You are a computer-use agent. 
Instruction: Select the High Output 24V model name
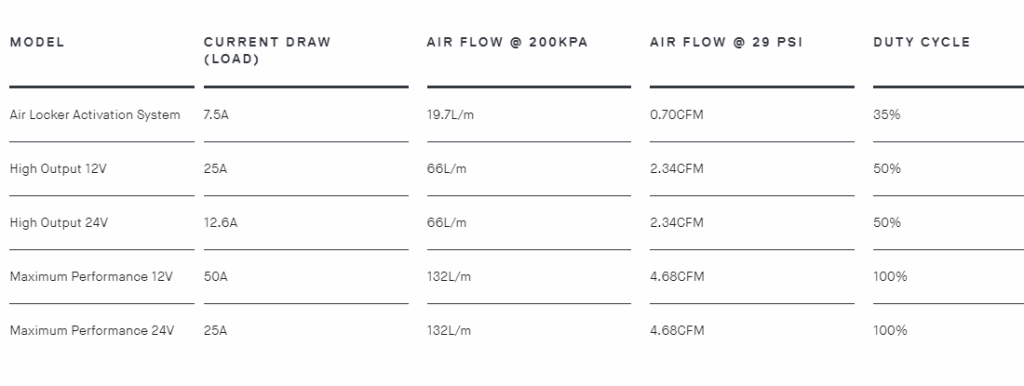(x=59, y=223)
